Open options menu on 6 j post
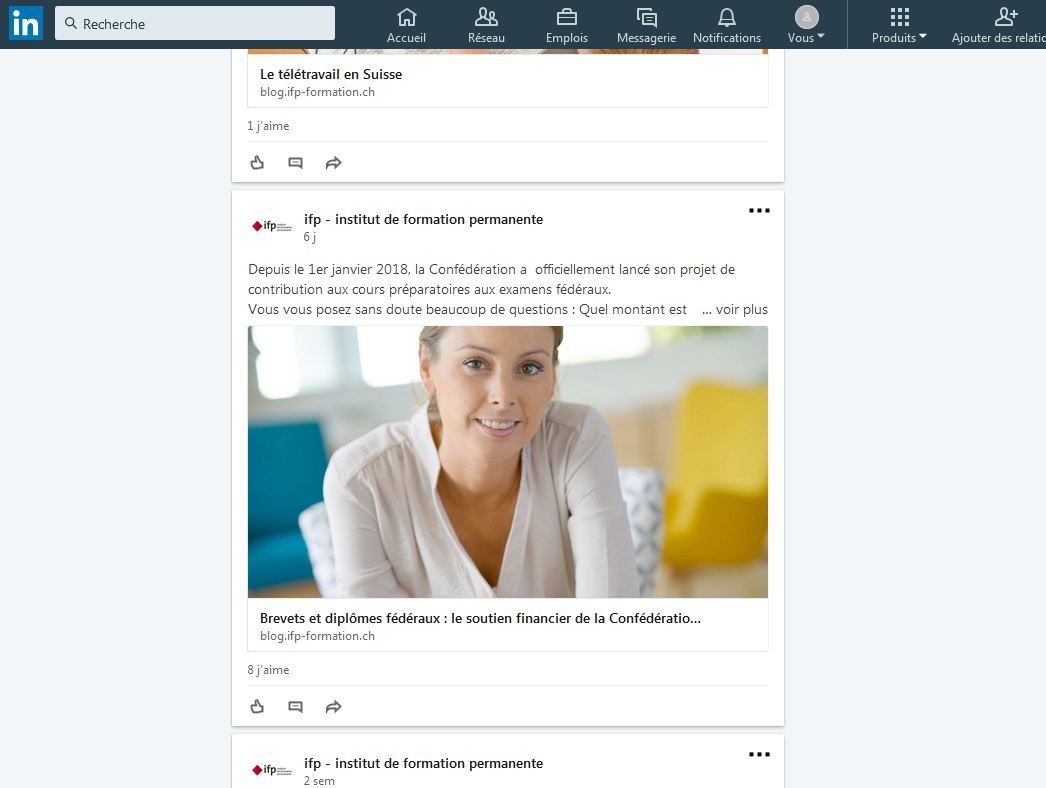 759,211
